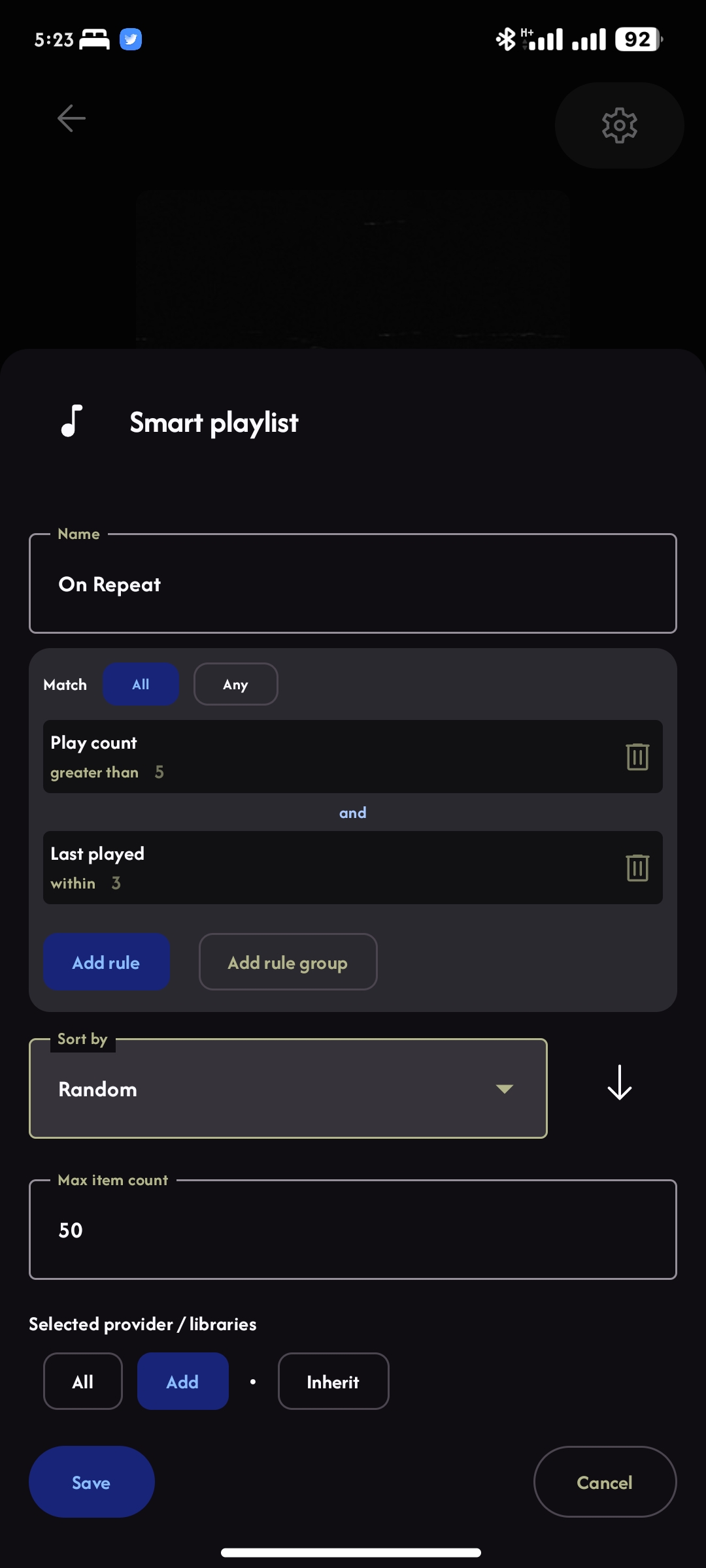This screenshot has width=706, height=1568.
Task: Toggle sort direction arrow
Action: pyautogui.click(x=619, y=1083)
